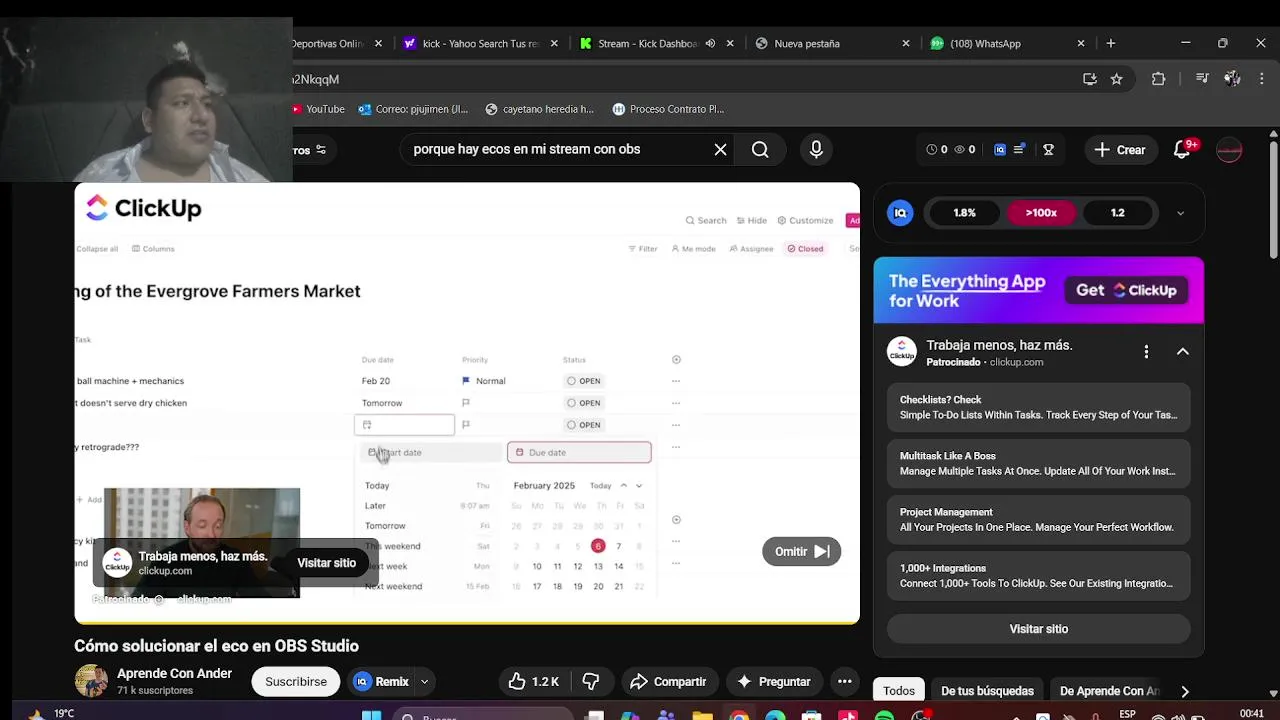Click Visitar sitio on the video ad overlay
The width and height of the screenshot is (1280, 720).
(326, 563)
